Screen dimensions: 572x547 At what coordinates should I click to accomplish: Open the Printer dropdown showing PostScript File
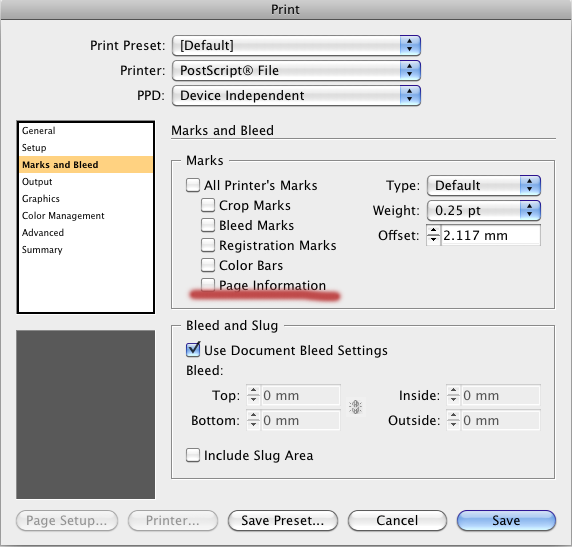296,70
